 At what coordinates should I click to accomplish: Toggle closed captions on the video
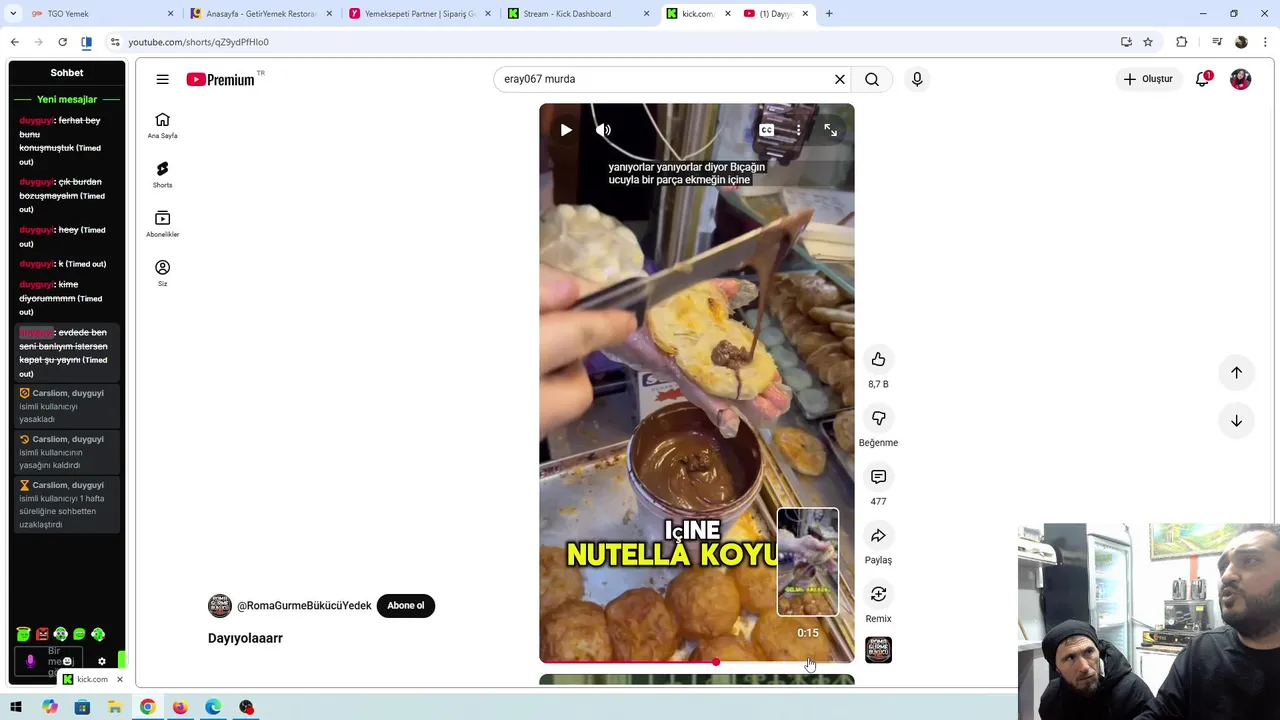pyautogui.click(x=766, y=130)
